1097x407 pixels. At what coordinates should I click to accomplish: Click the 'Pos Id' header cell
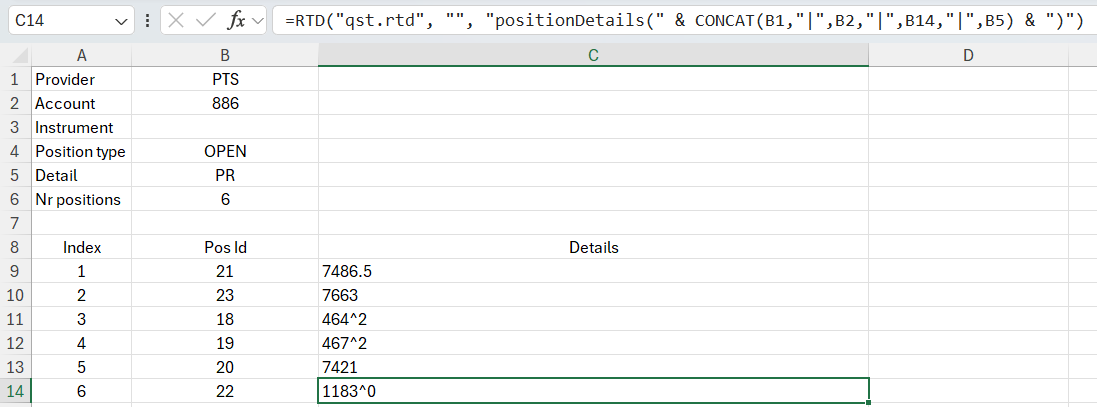[x=225, y=248]
